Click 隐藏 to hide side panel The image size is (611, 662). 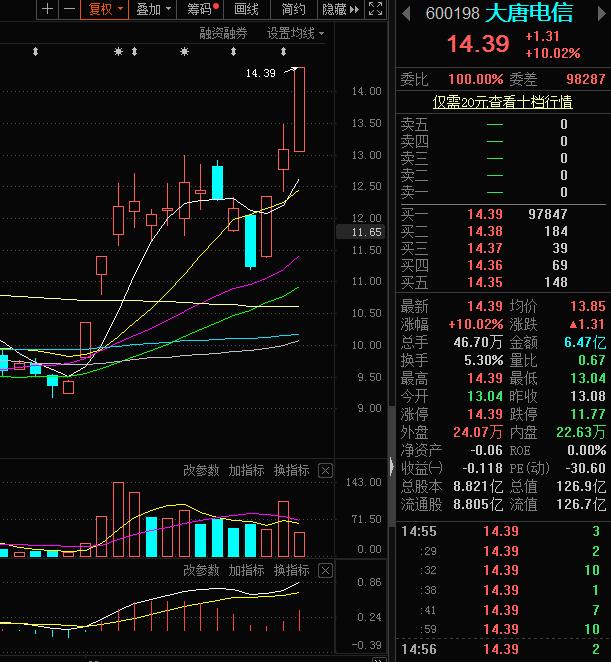340,9
